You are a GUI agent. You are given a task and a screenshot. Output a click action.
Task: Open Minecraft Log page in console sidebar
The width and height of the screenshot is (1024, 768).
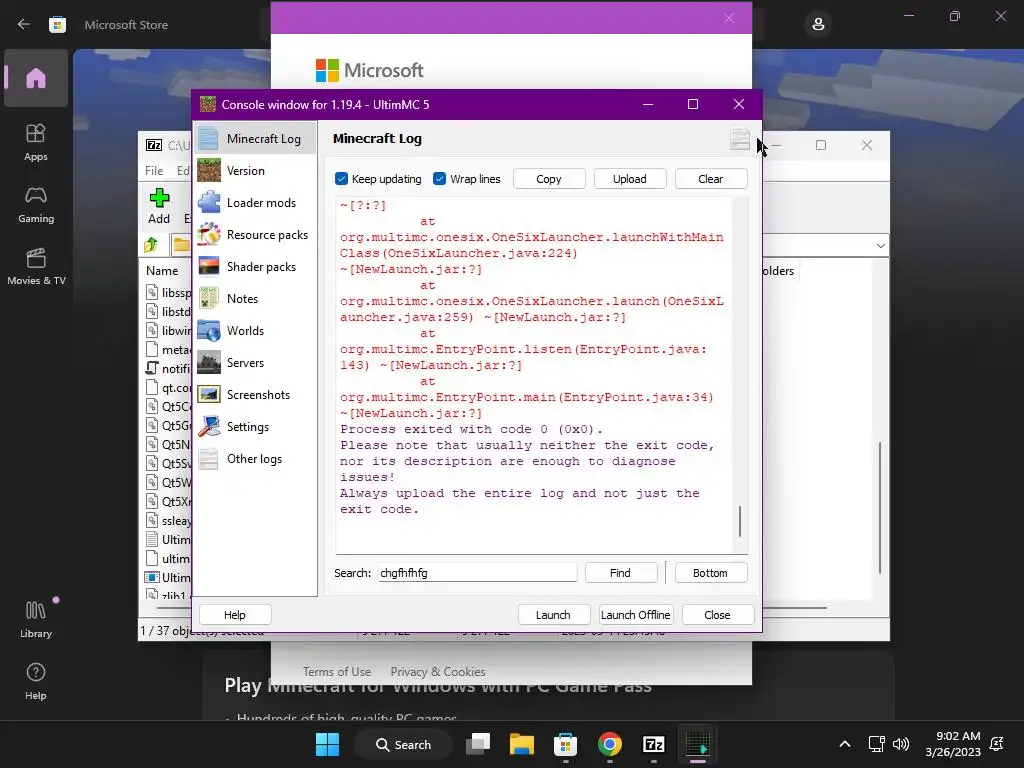point(255,138)
